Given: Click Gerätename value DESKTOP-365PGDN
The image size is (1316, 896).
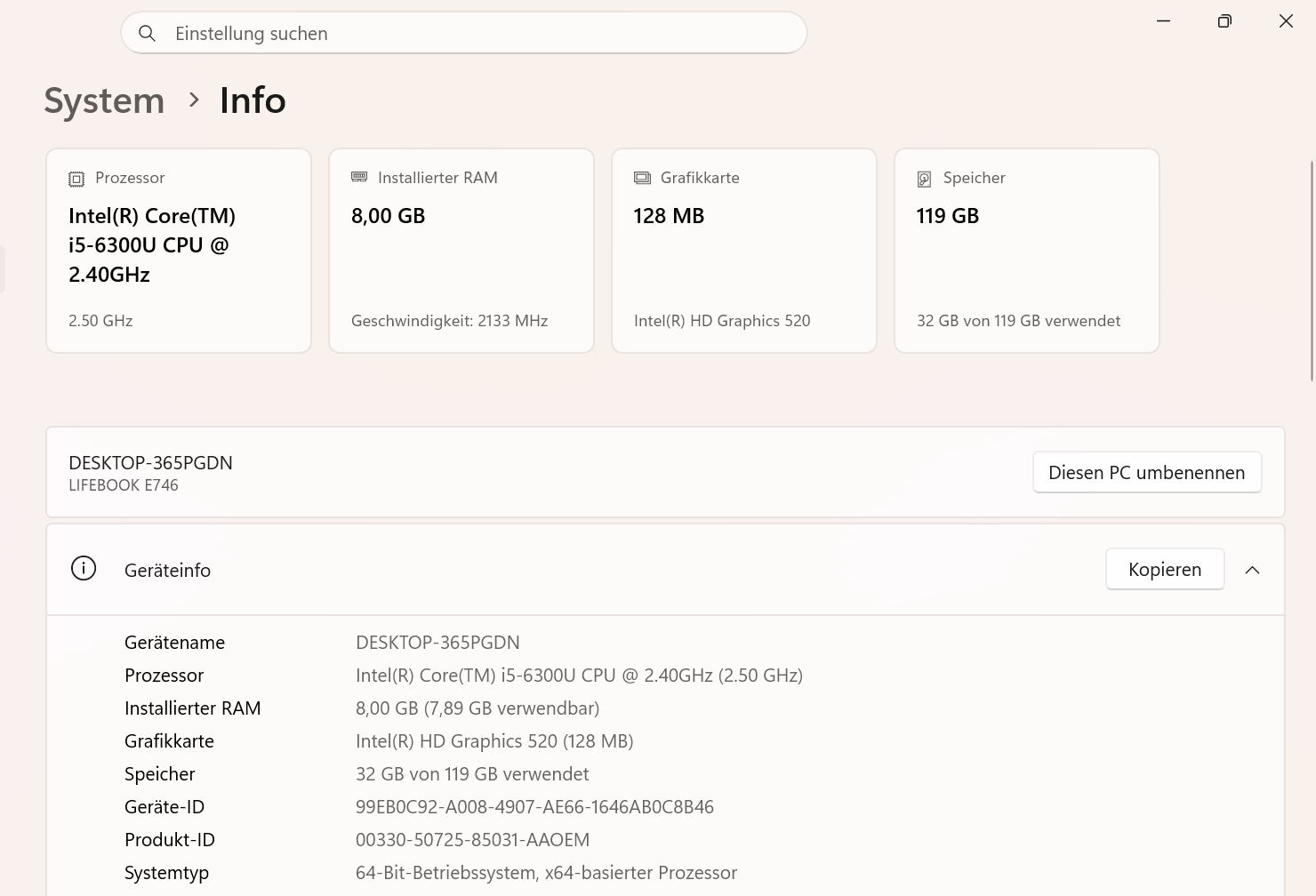Looking at the screenshot, I should point(437,642).
